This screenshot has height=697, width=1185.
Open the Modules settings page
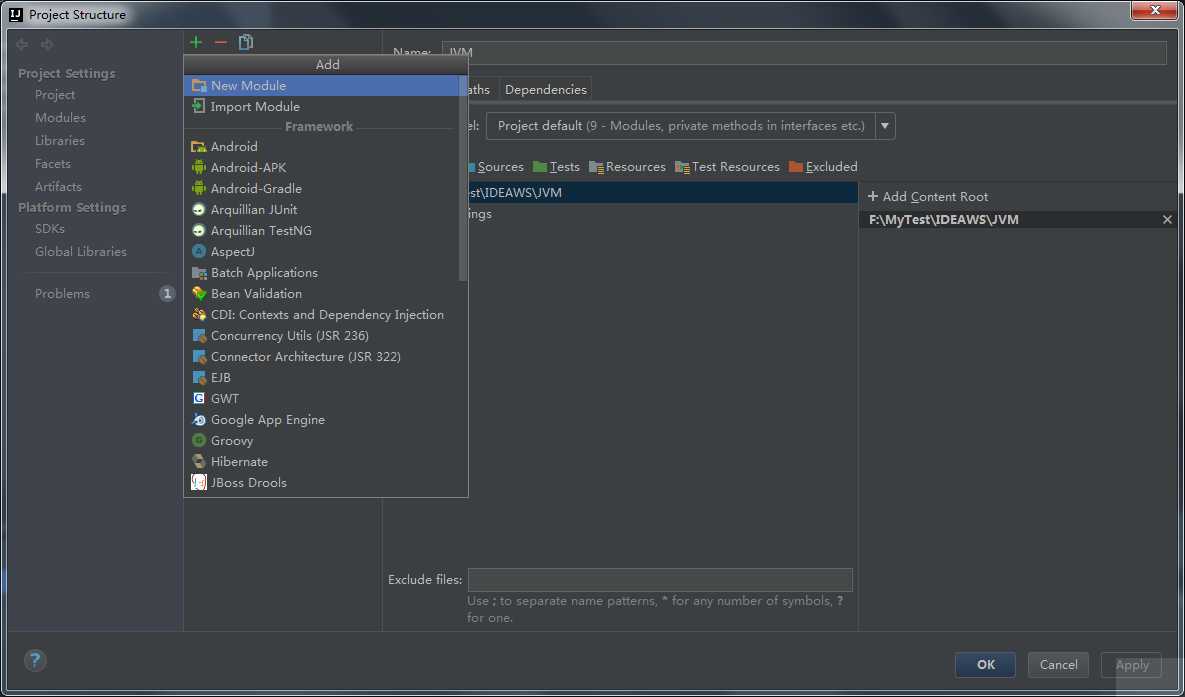coord(60,117)
